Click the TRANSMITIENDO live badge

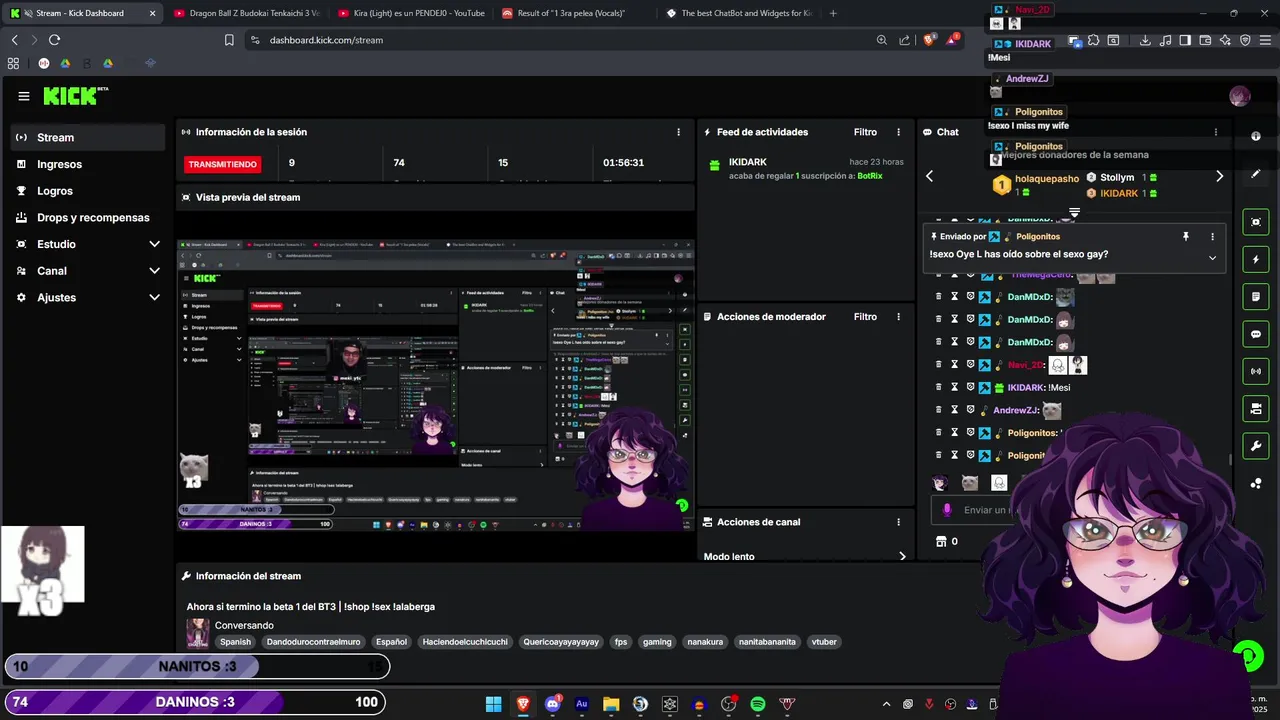(x=222, y=164)
